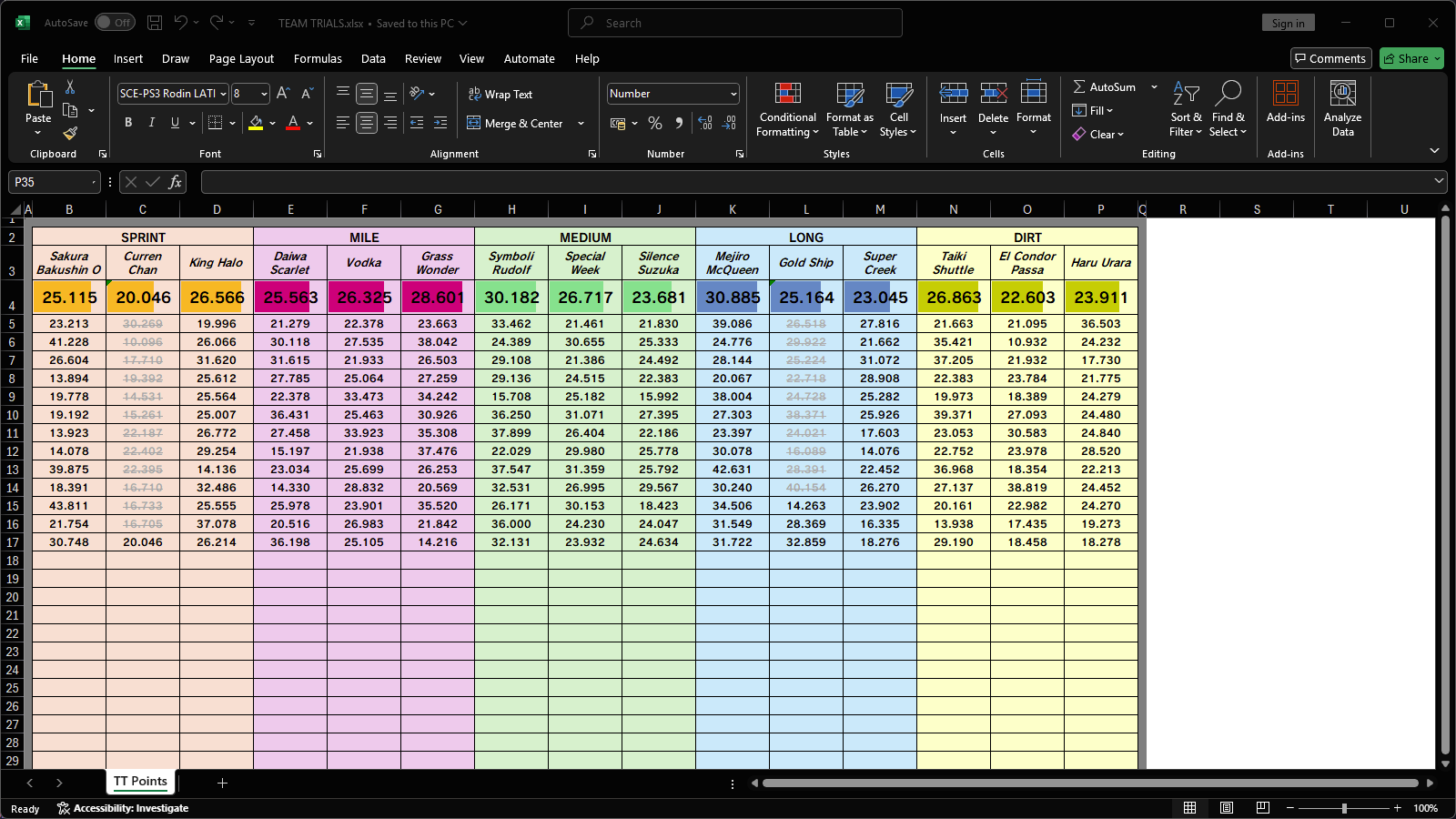Screen dimensions: 1456x819
Task: Switch to Page Break Preview view
Action: click(x=1262, y=808)
